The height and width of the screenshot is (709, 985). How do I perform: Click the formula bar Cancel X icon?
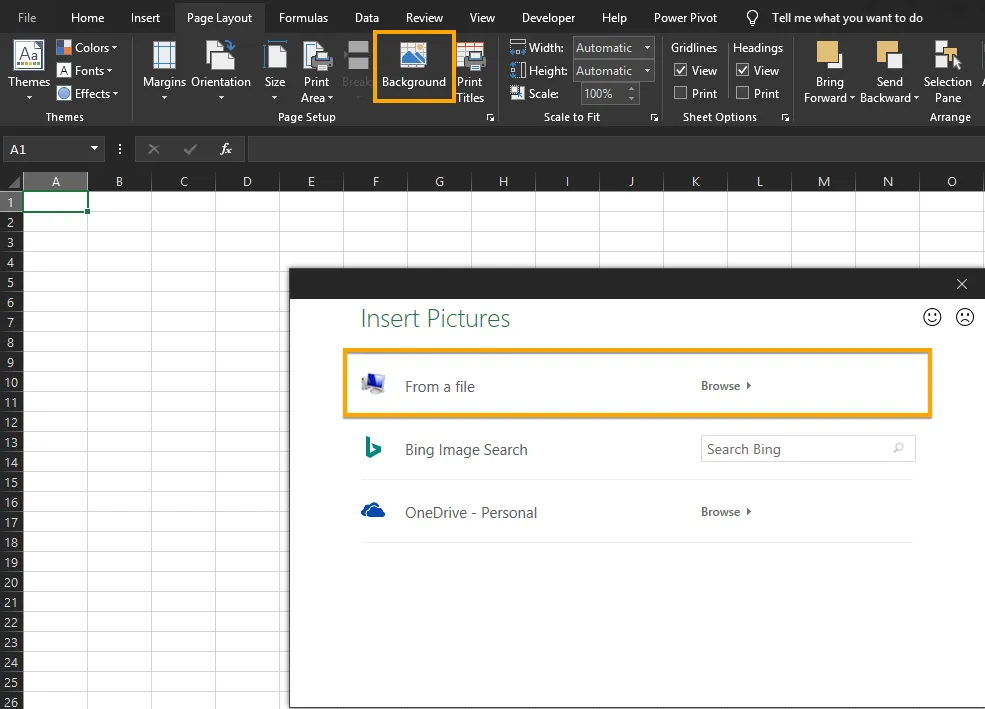click(153, 149)
